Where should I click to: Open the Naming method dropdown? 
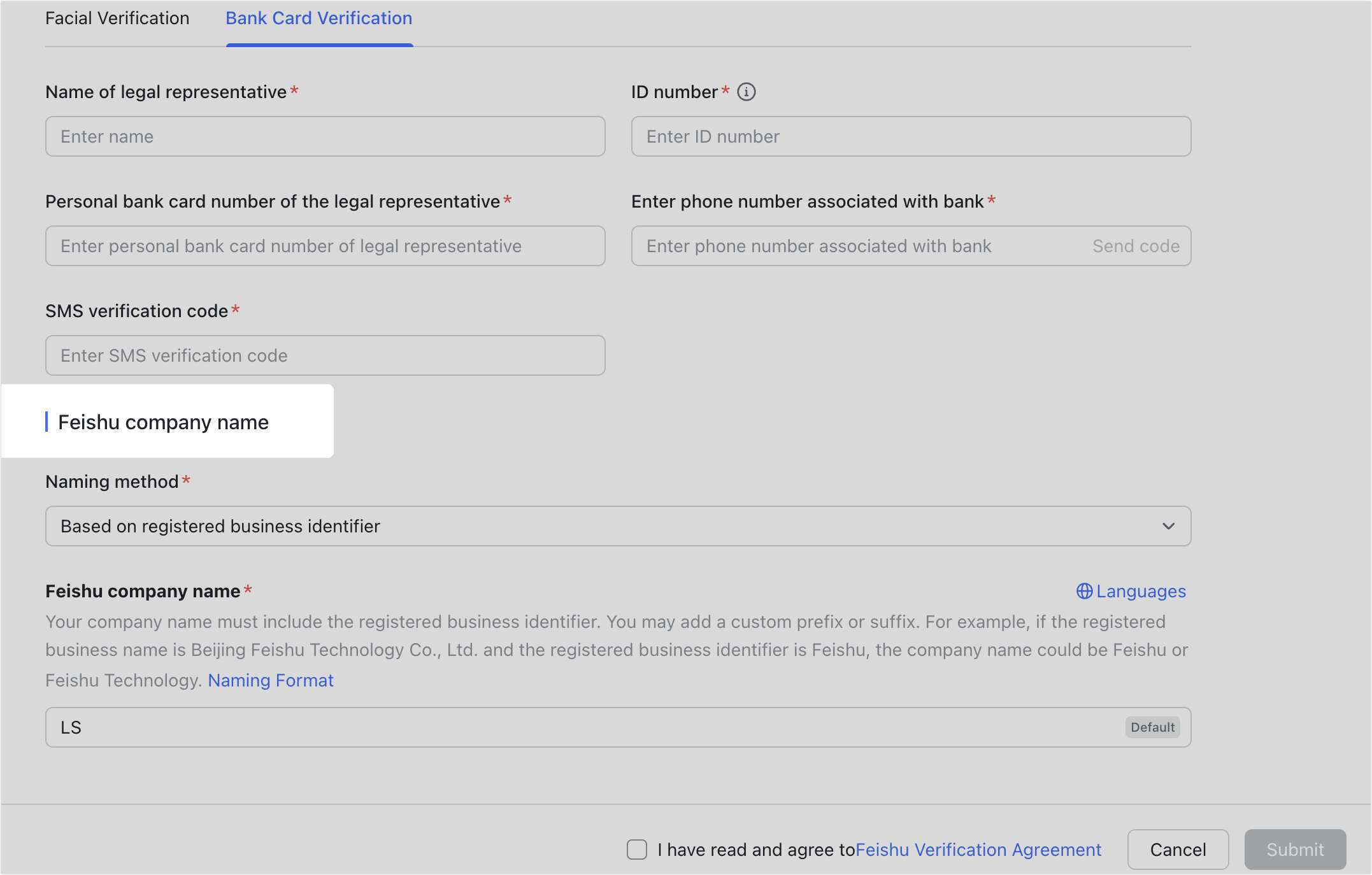(1168, 526)
